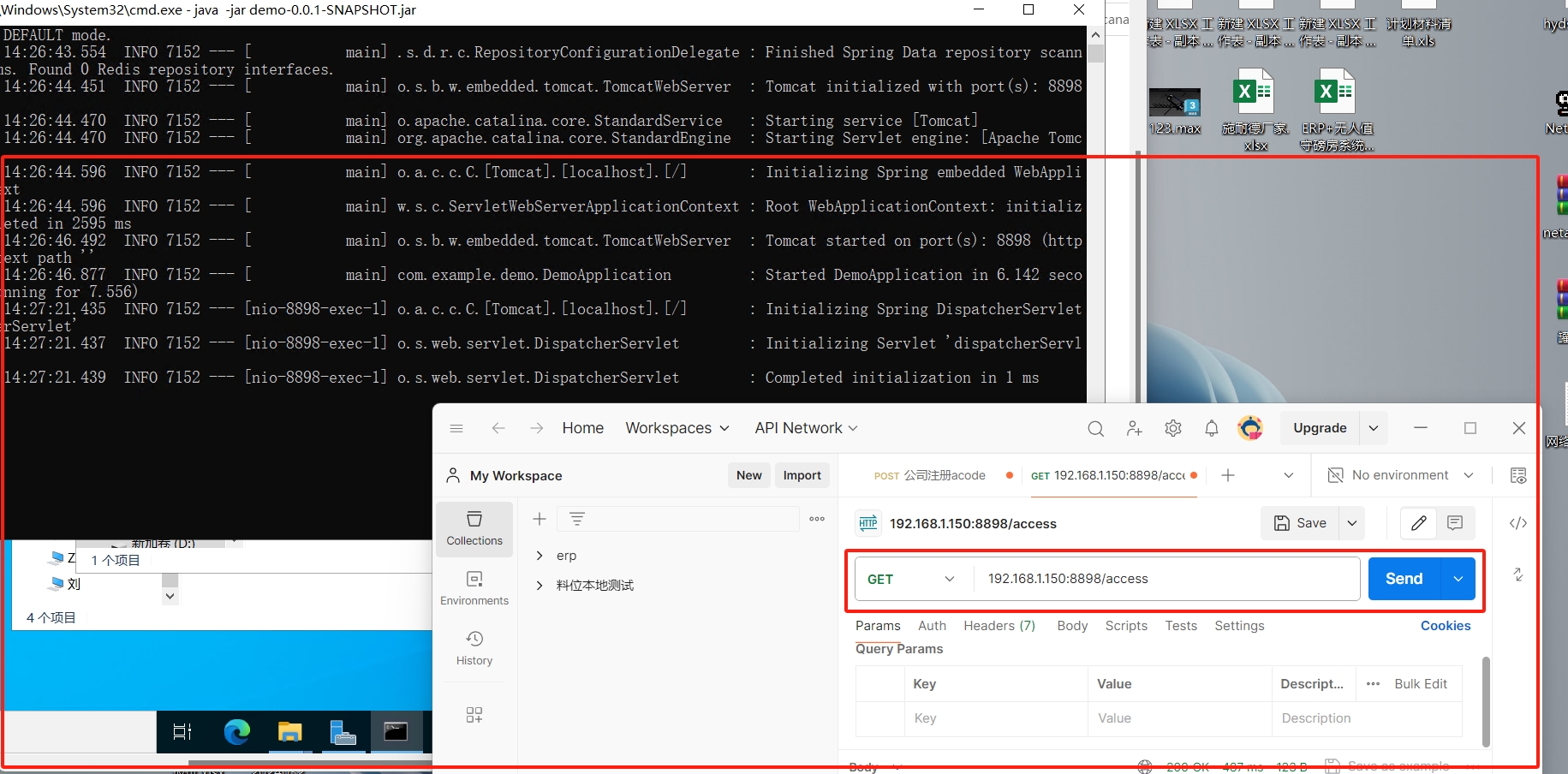This screenshot has height=774, width=1568.
Task: Open Postman settings gear
Action: coord(1173,428)
